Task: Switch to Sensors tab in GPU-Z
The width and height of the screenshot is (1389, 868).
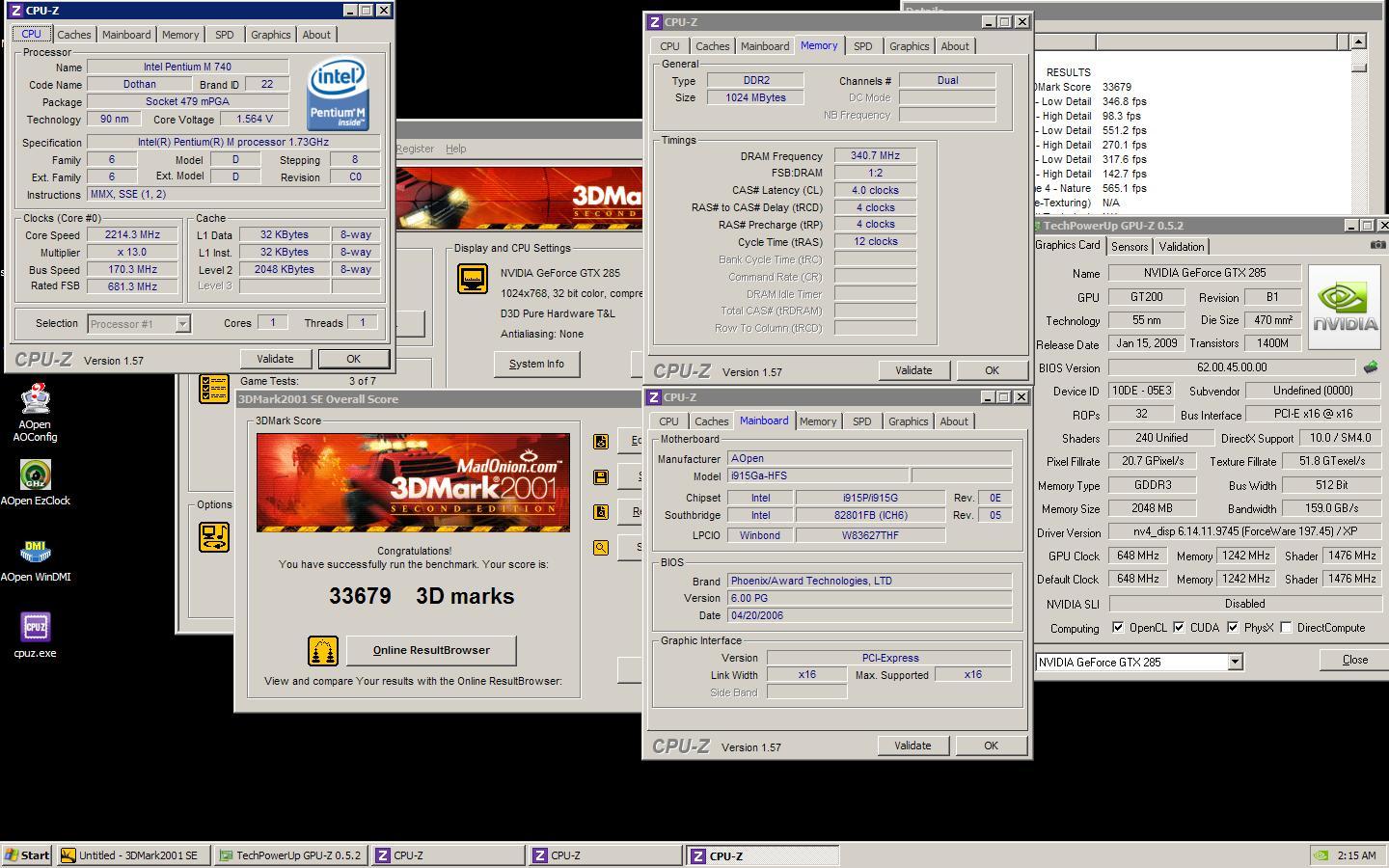Action: tap(1130, 247)
